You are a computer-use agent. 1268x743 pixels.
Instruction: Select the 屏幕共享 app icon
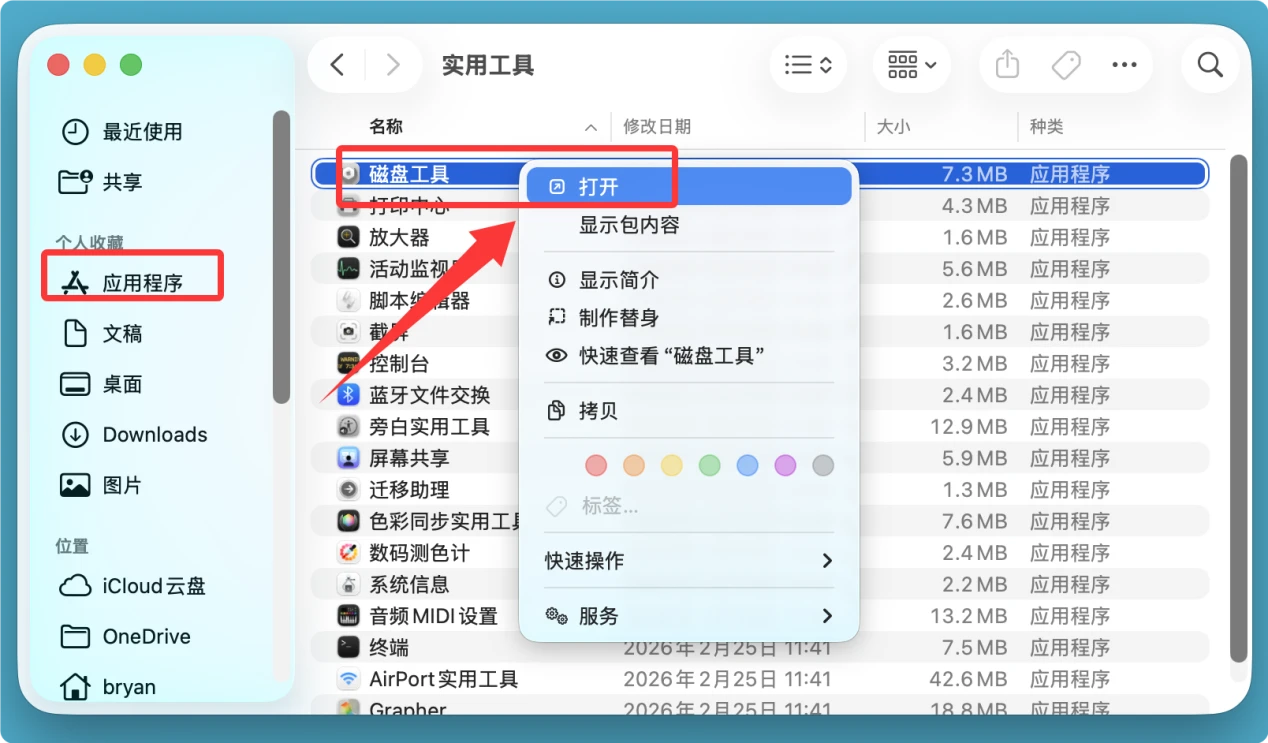pyautogui.click(x=347, y=458)
